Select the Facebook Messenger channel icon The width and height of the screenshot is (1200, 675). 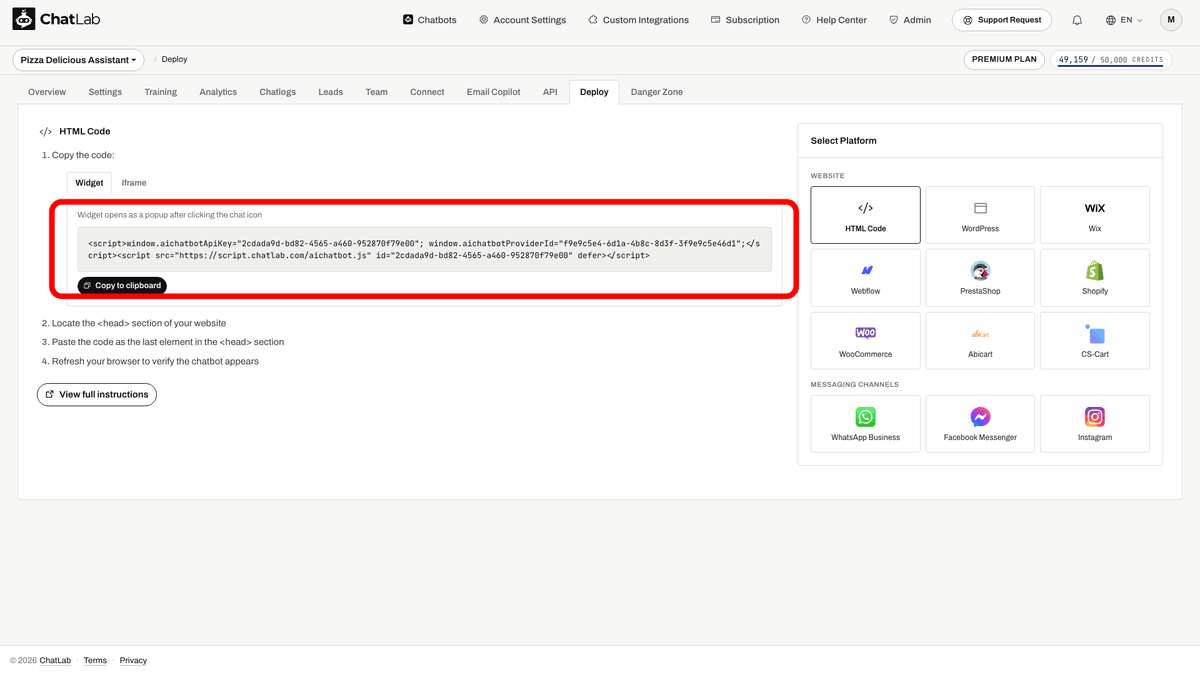(x=980, y=417)
